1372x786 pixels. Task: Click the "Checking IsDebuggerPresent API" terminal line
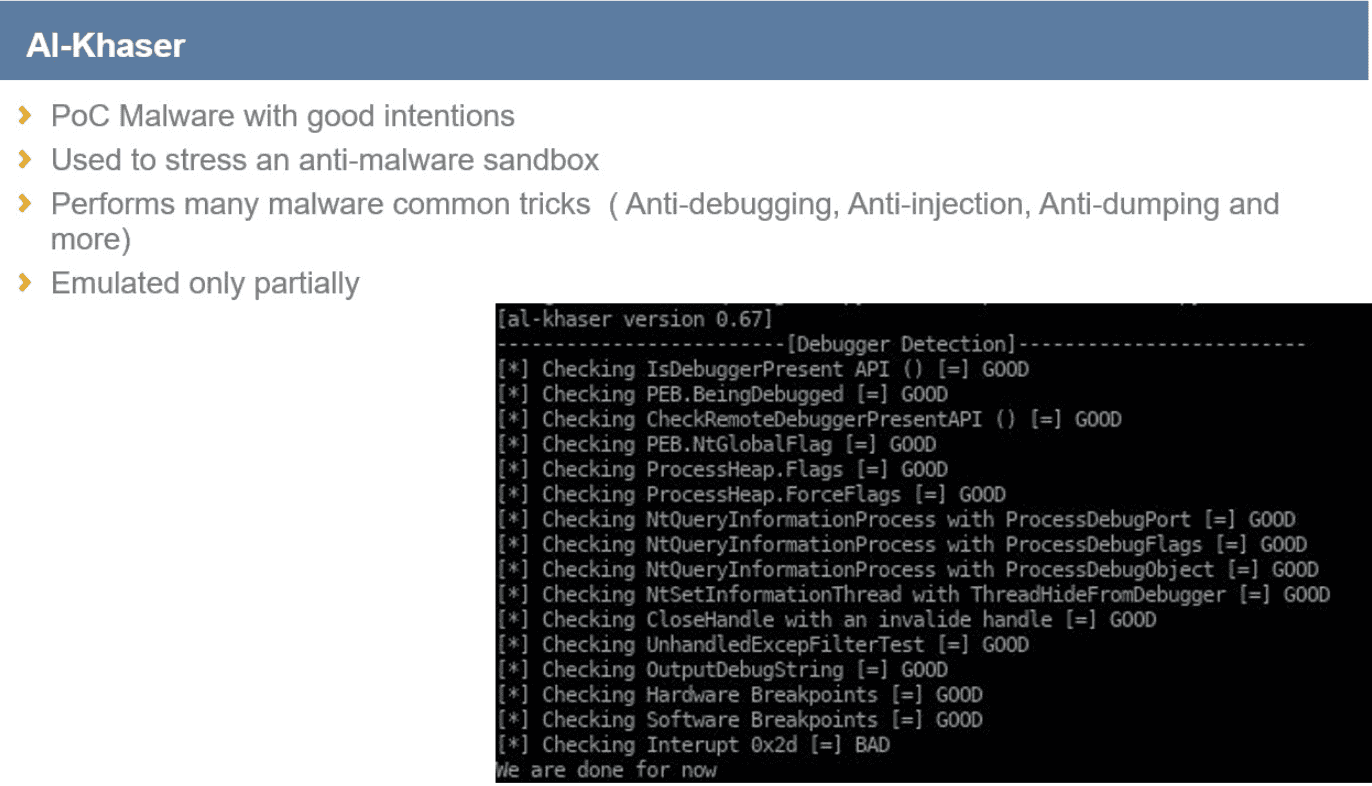(762, 370)
